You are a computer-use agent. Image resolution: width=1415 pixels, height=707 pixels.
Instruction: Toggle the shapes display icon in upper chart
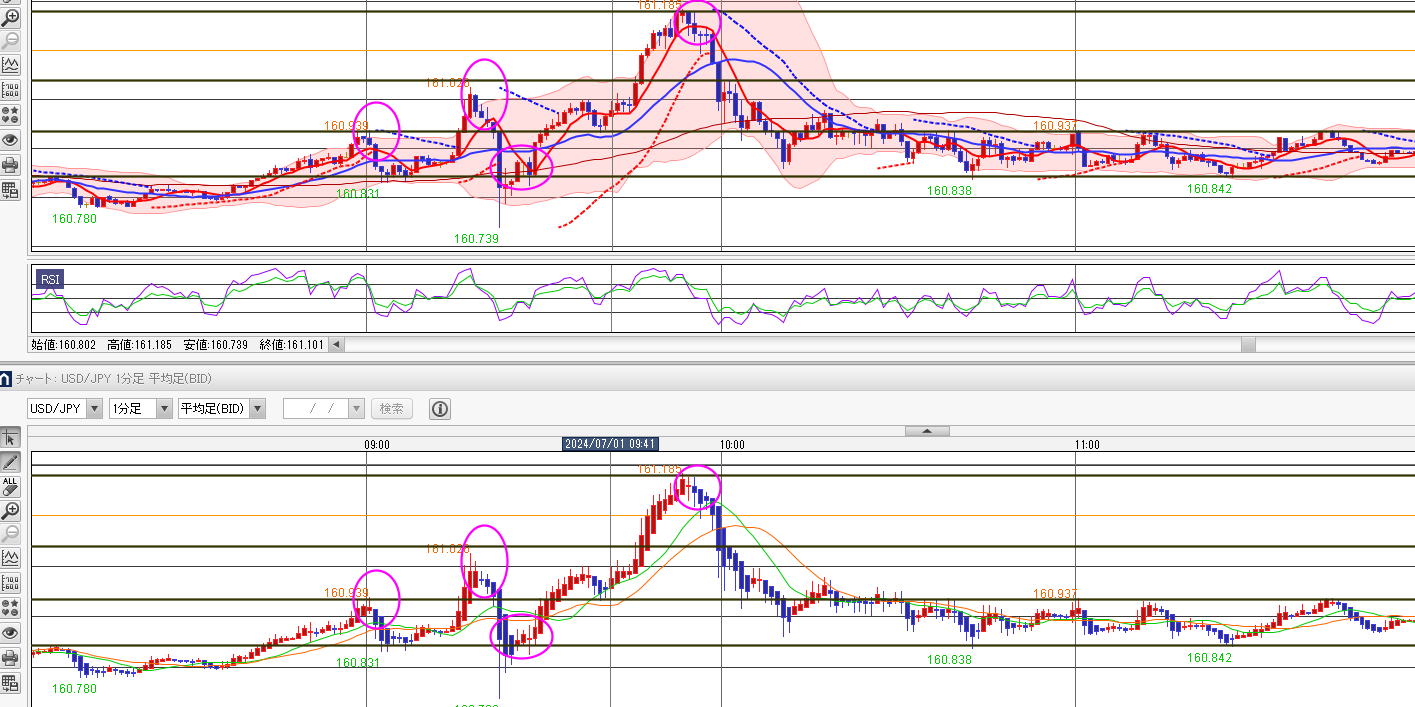(x=10, y=115)
